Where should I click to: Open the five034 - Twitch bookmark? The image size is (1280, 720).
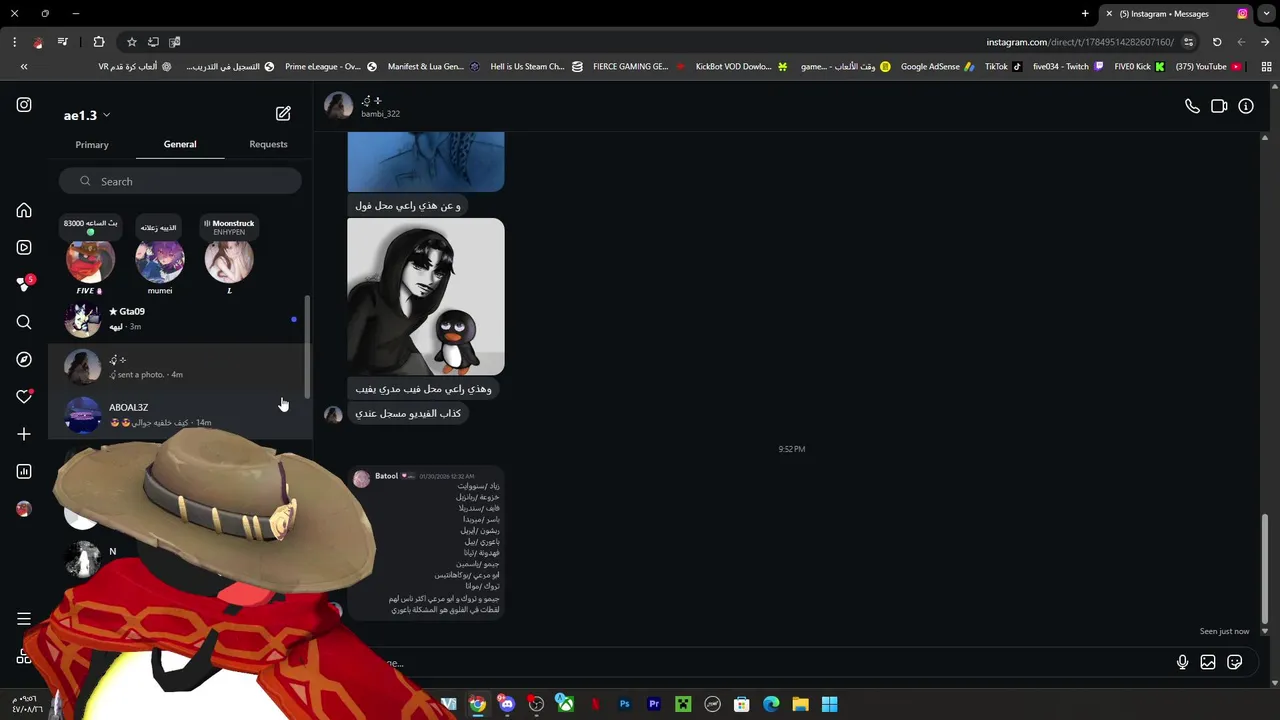coord(1068,67)
